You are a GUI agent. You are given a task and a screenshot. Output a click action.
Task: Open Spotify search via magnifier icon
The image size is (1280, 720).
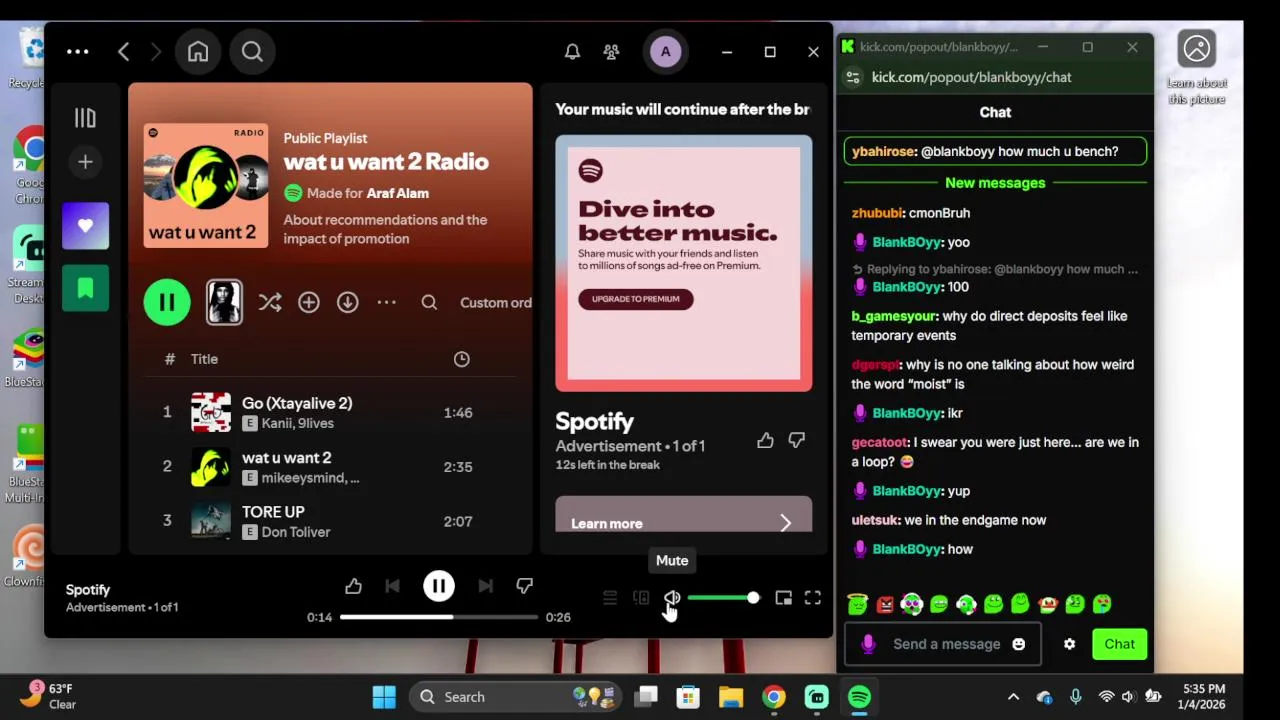tap(252, 52)
